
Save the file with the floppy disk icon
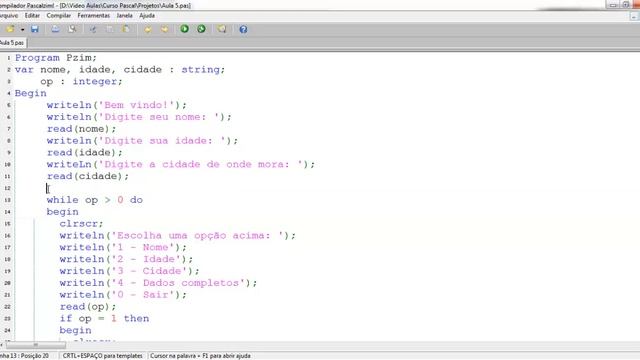coord(35,29)
